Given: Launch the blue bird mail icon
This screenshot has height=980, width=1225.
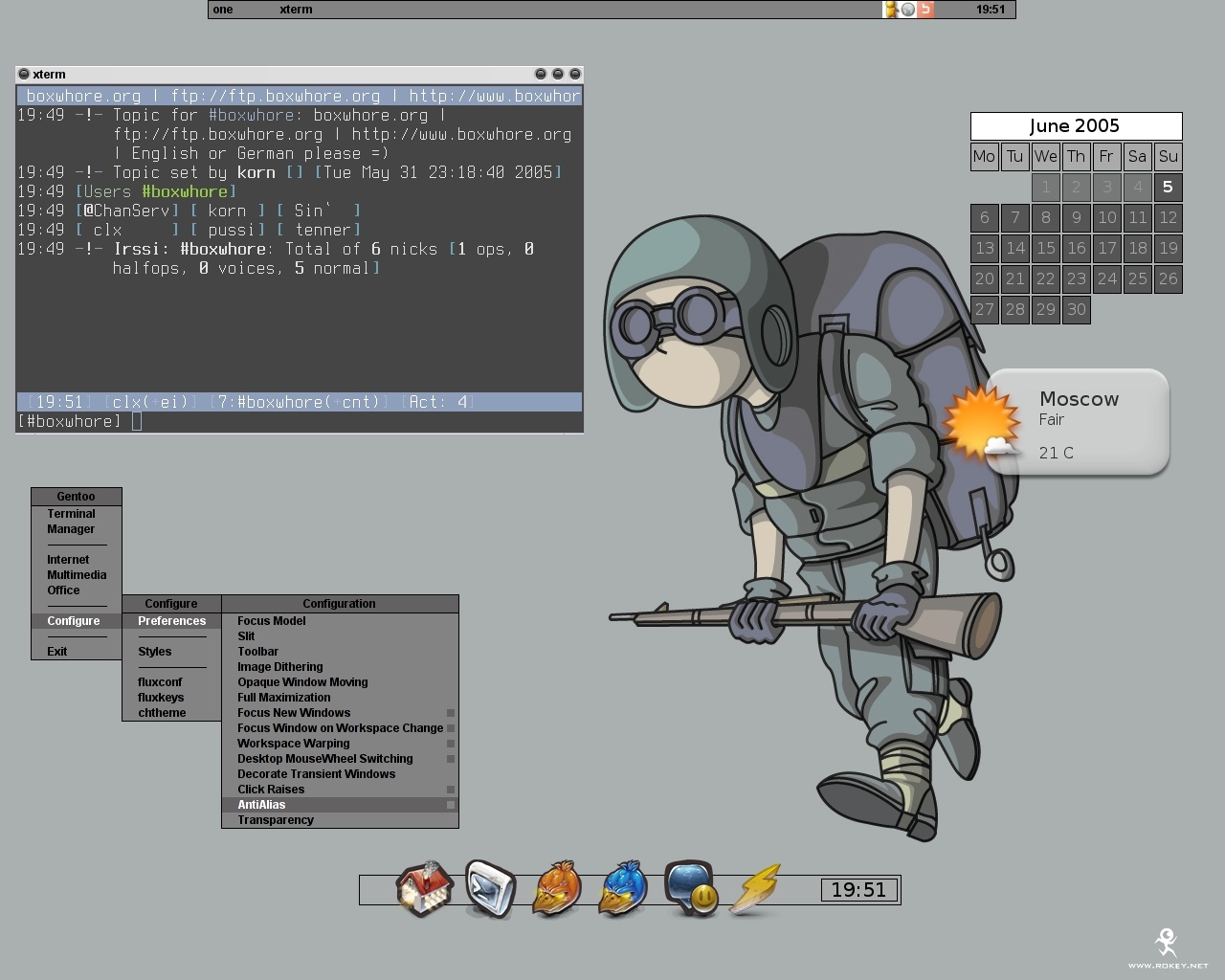Looking at the screenshot, I should point(623,889).
